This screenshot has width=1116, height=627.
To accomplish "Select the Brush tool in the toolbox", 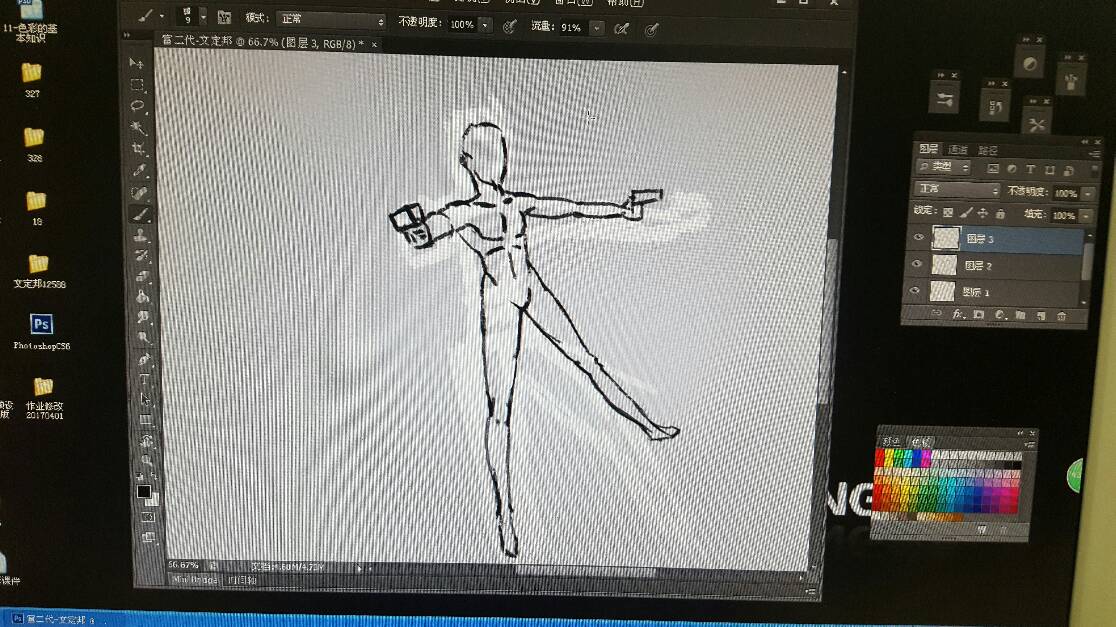I will tap(140, 214).
